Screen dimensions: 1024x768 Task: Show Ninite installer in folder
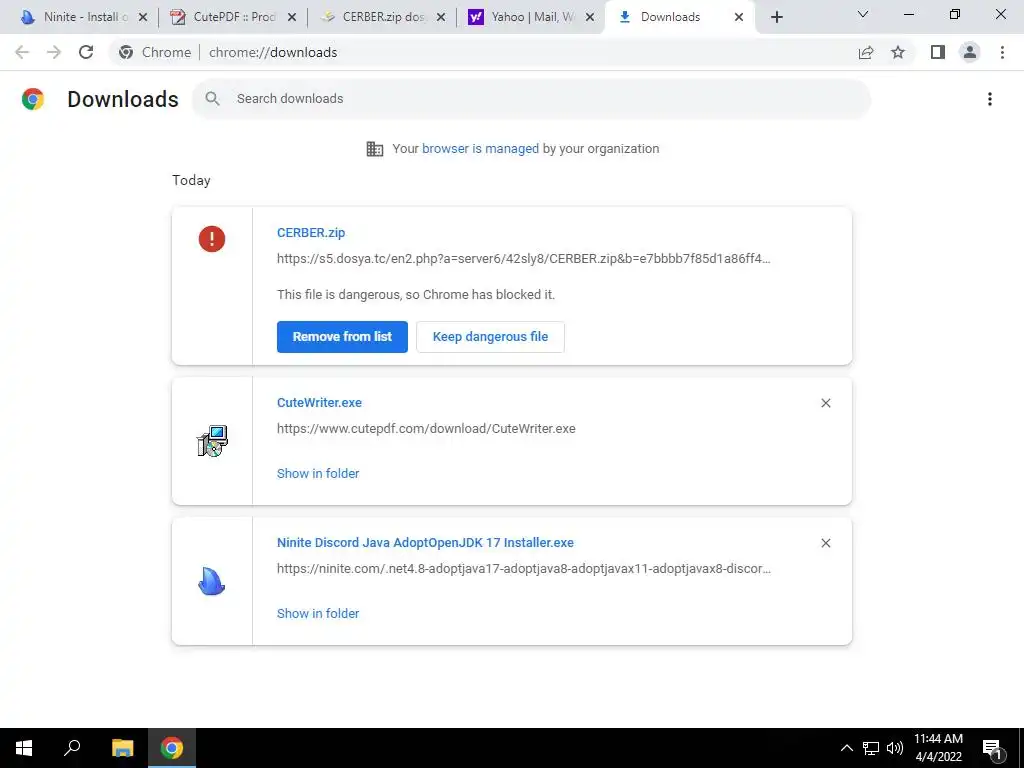(x=318, y=614)
